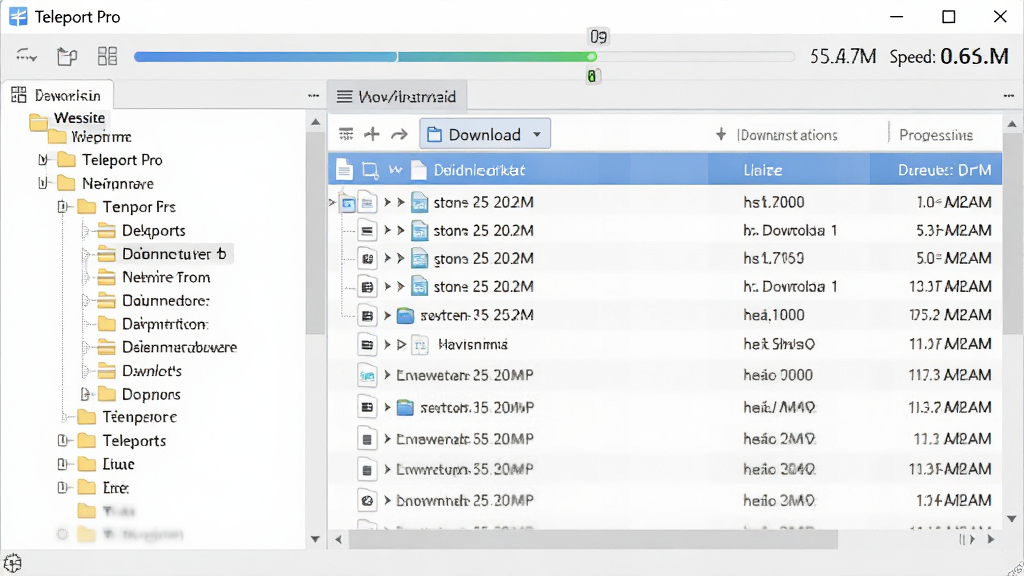Click the blue folder icon of sevtcen 35 25.2M

pos(406,315)
